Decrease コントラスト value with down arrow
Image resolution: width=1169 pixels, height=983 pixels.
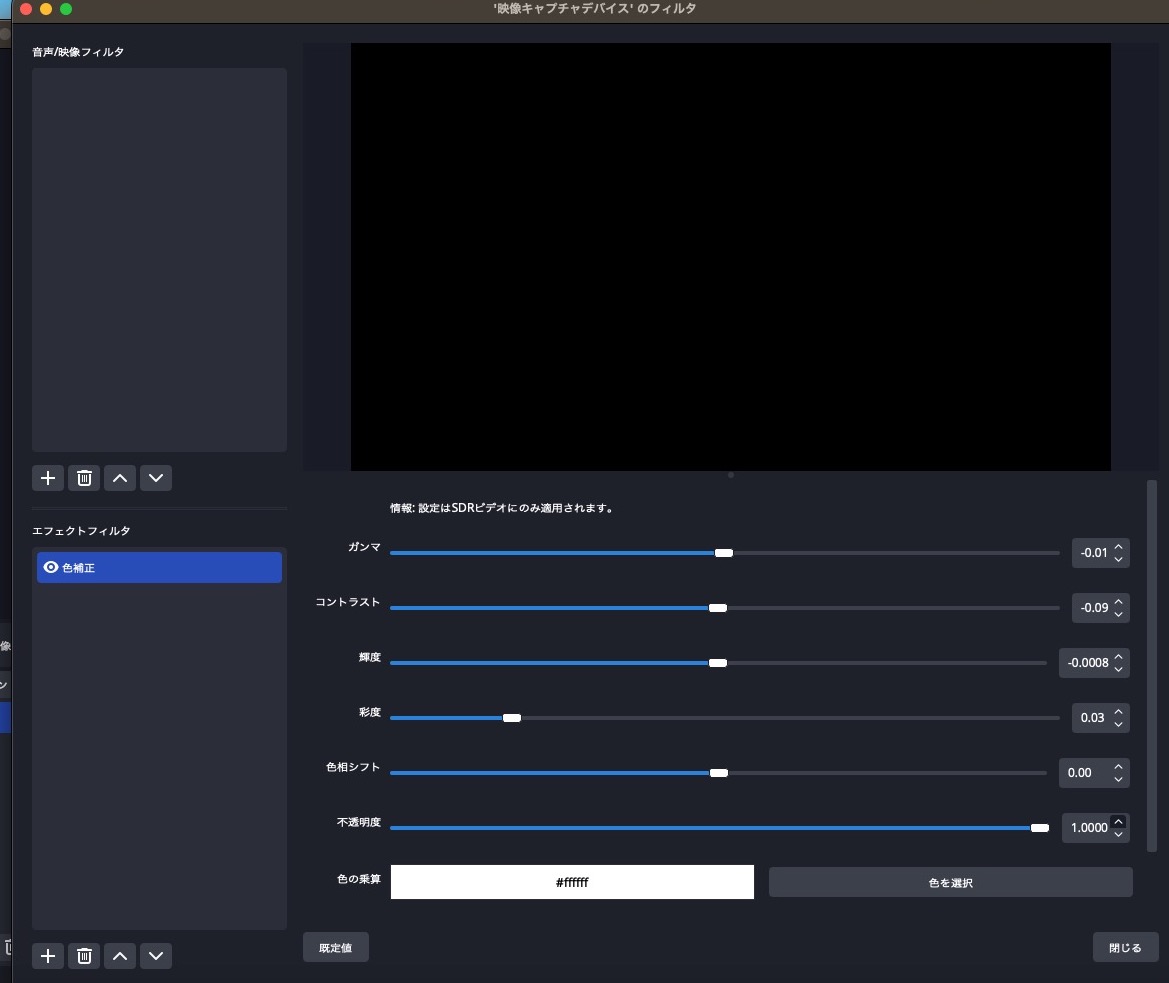click(x=1118, y=614)
